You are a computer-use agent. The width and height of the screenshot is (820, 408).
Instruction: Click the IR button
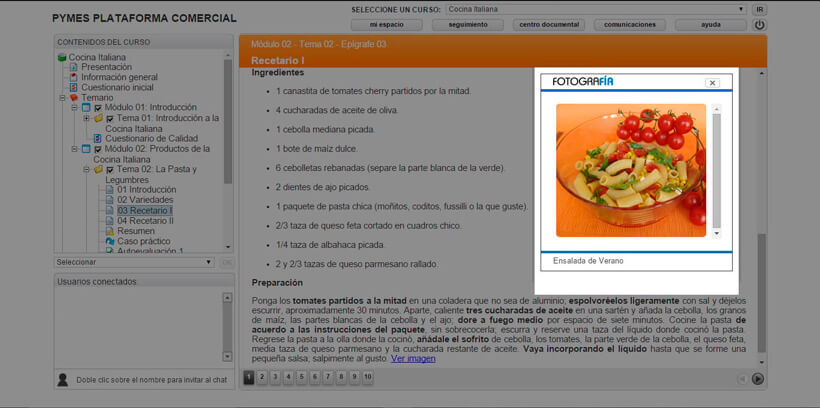click(x=759, y=9)
